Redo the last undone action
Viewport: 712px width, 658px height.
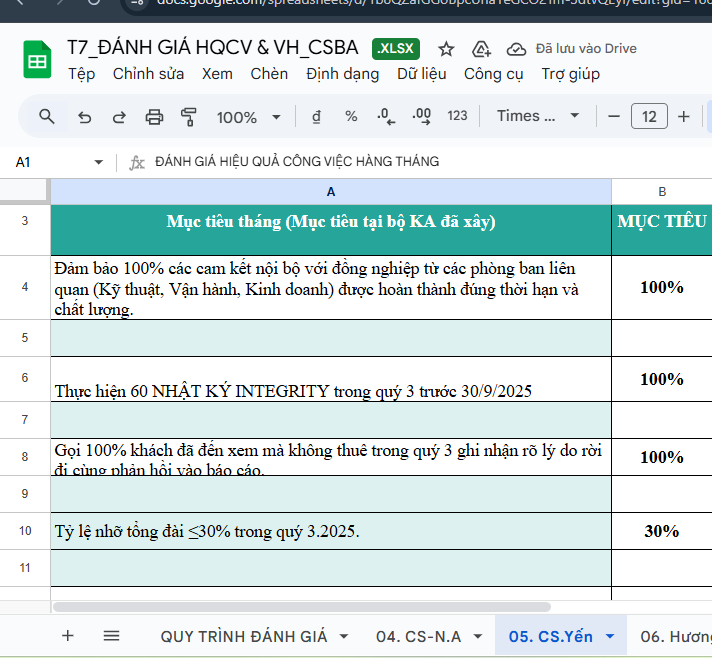click(118, 117)
